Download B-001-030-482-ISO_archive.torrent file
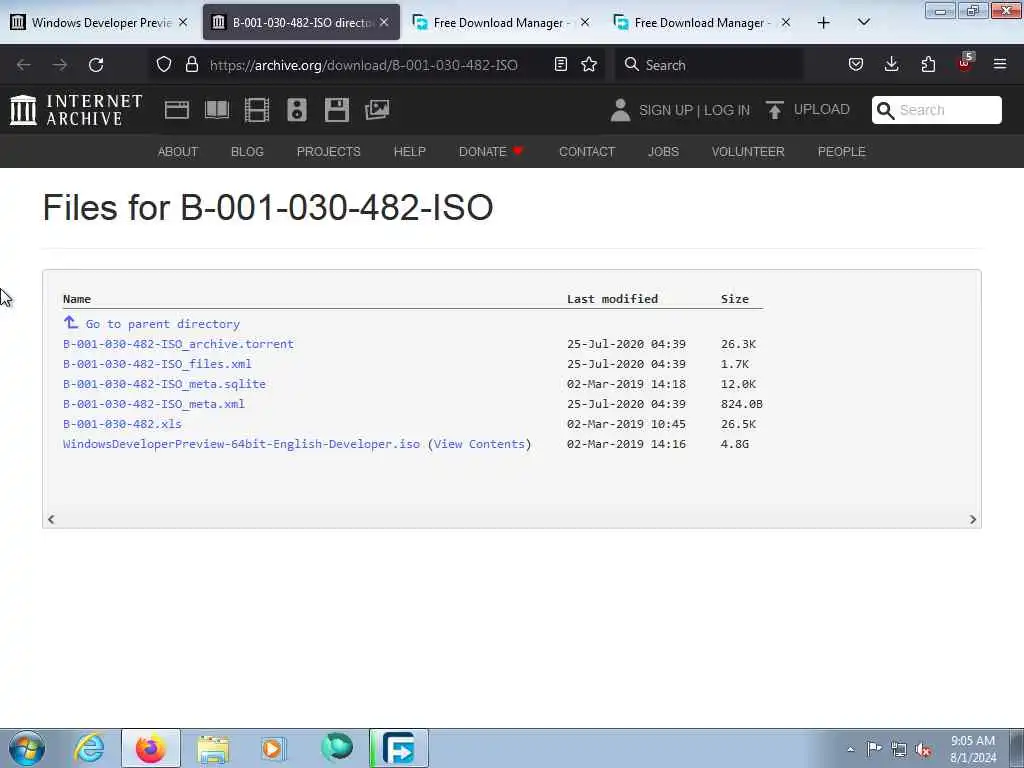 pos(178,344)
